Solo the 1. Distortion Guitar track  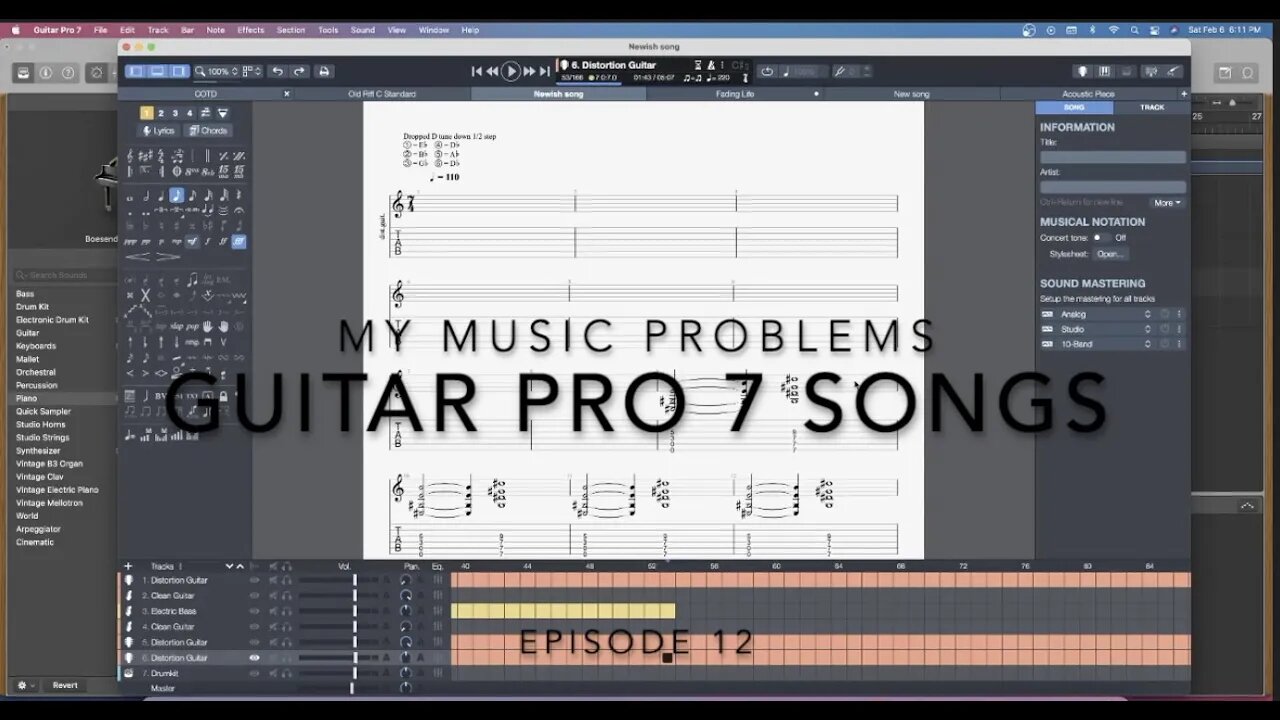pos(287,580)
